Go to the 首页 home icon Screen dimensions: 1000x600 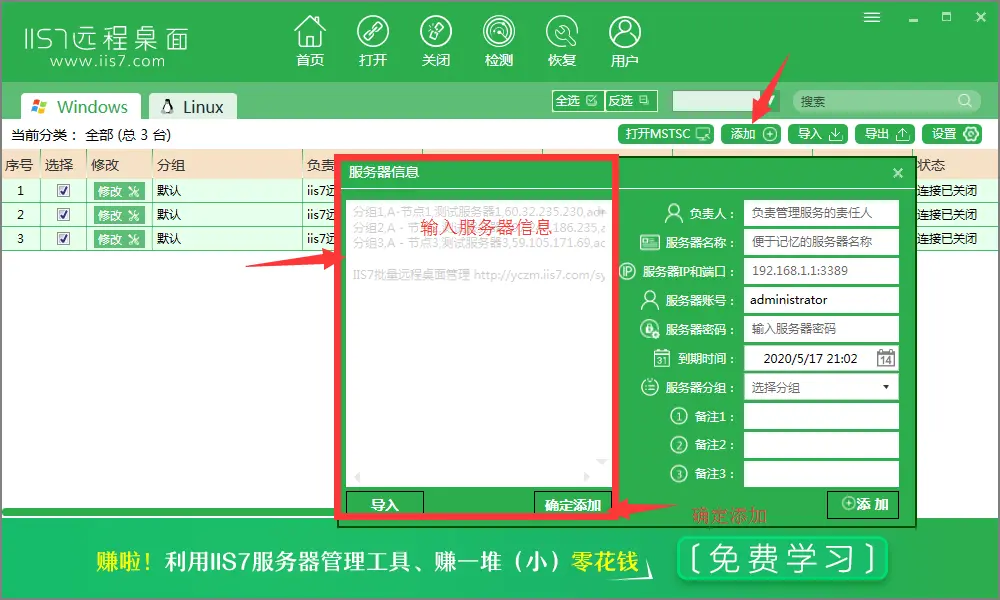pos(310,41)
